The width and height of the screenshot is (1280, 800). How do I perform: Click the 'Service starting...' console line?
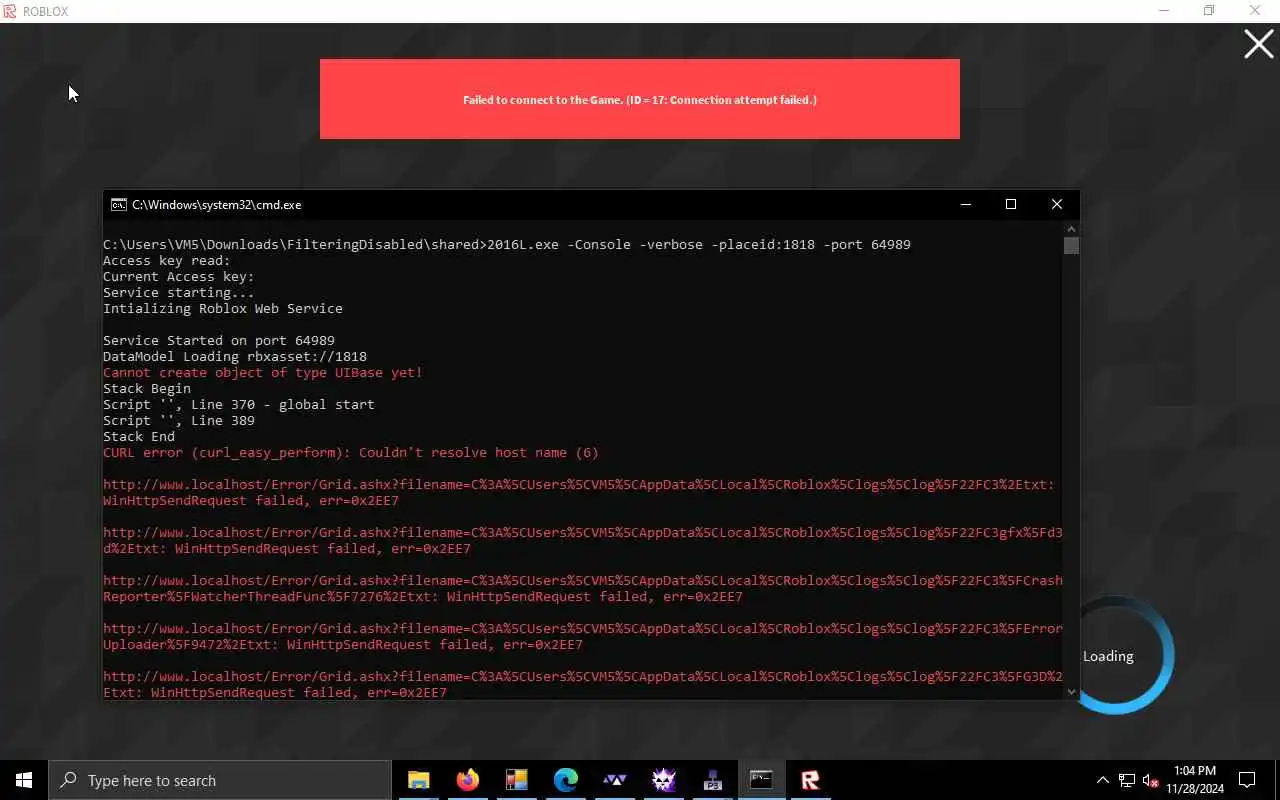click(x=179, y=293)
